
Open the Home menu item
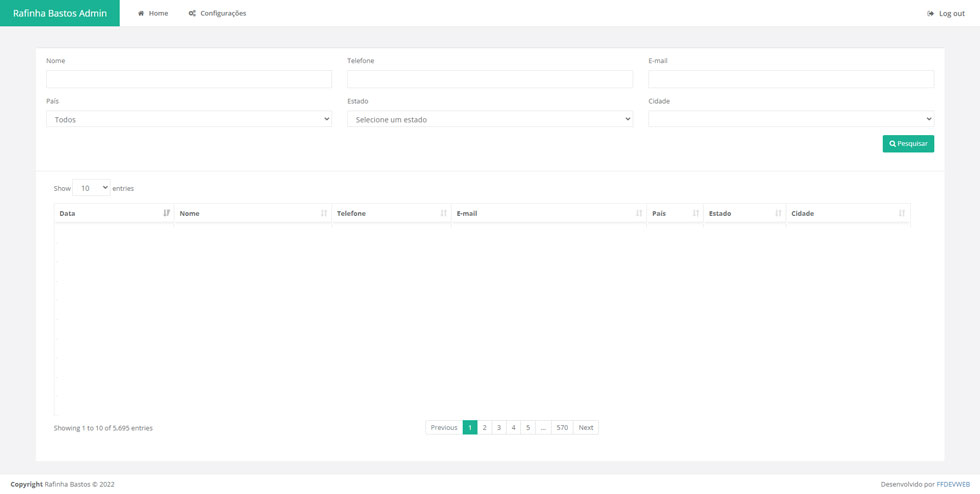pos(153,13)
